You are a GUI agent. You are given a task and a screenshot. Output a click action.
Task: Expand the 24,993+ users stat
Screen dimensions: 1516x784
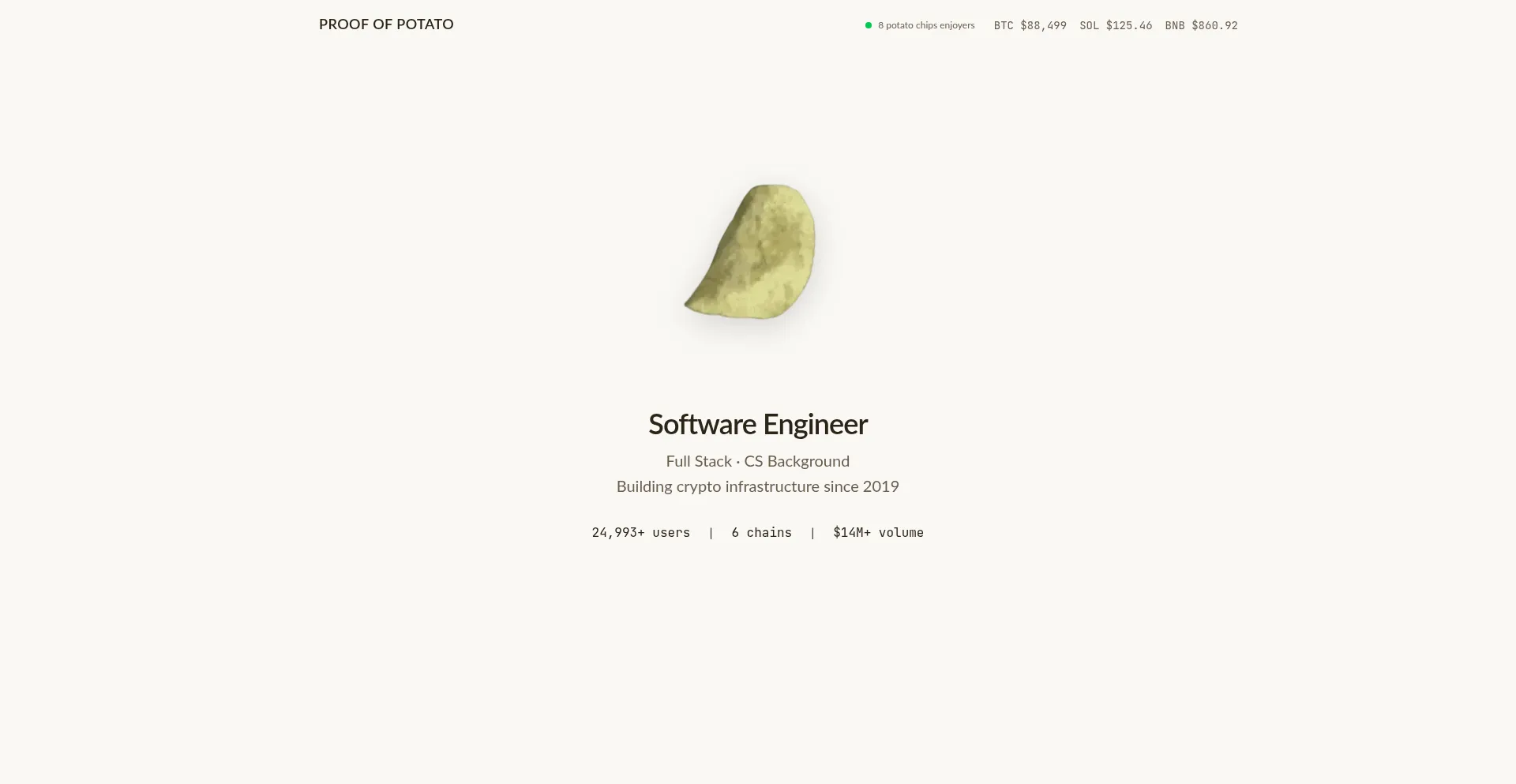point(640,532)
